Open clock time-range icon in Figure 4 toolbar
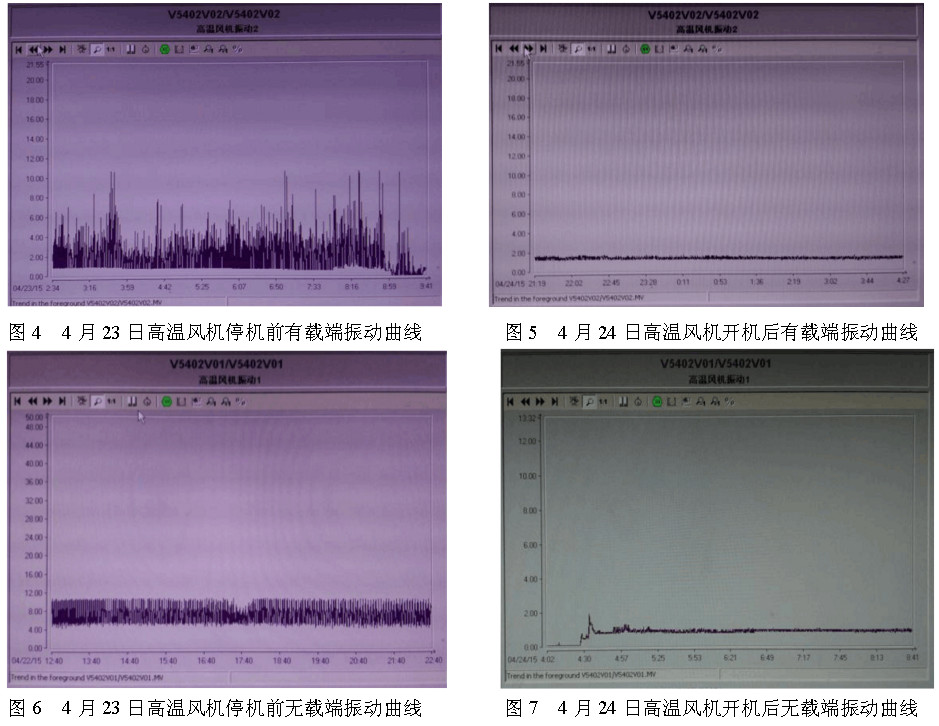The width and height of the screenshot is (939, 726). [146, 50]
